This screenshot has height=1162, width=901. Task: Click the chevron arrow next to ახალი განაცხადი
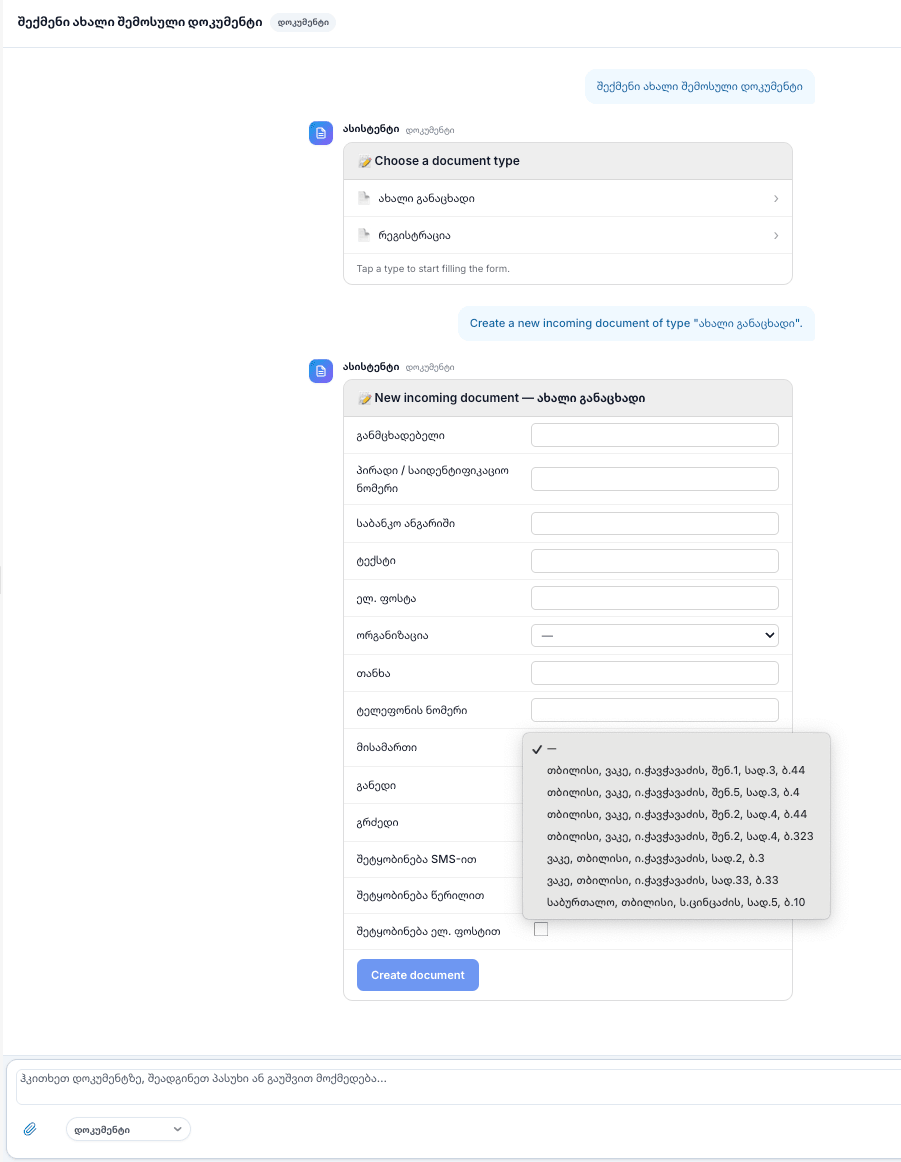pyautogui.click(x=776, y=199)
